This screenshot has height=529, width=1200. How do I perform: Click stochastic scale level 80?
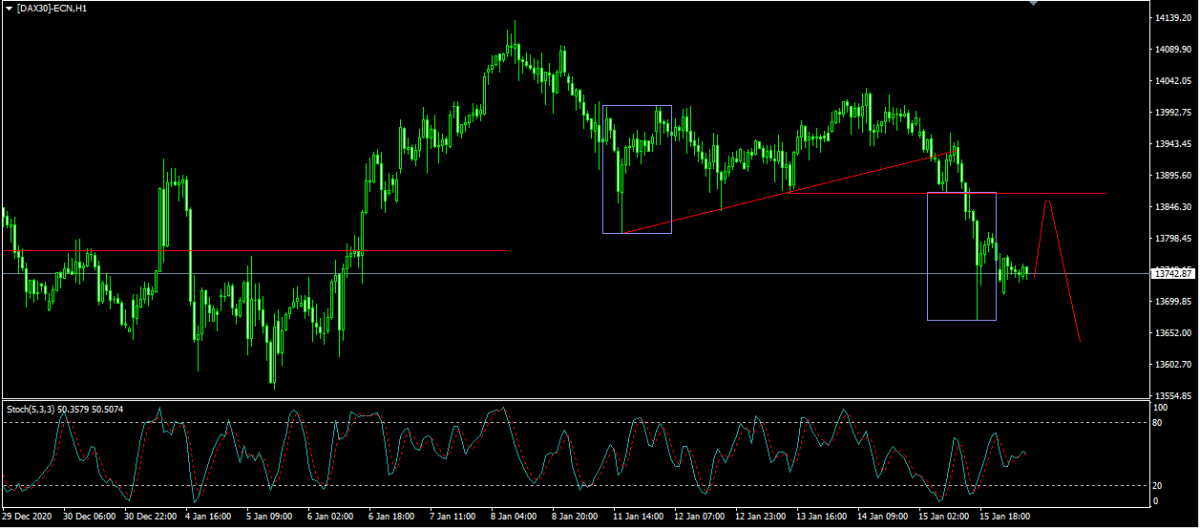coord(1159,423)
